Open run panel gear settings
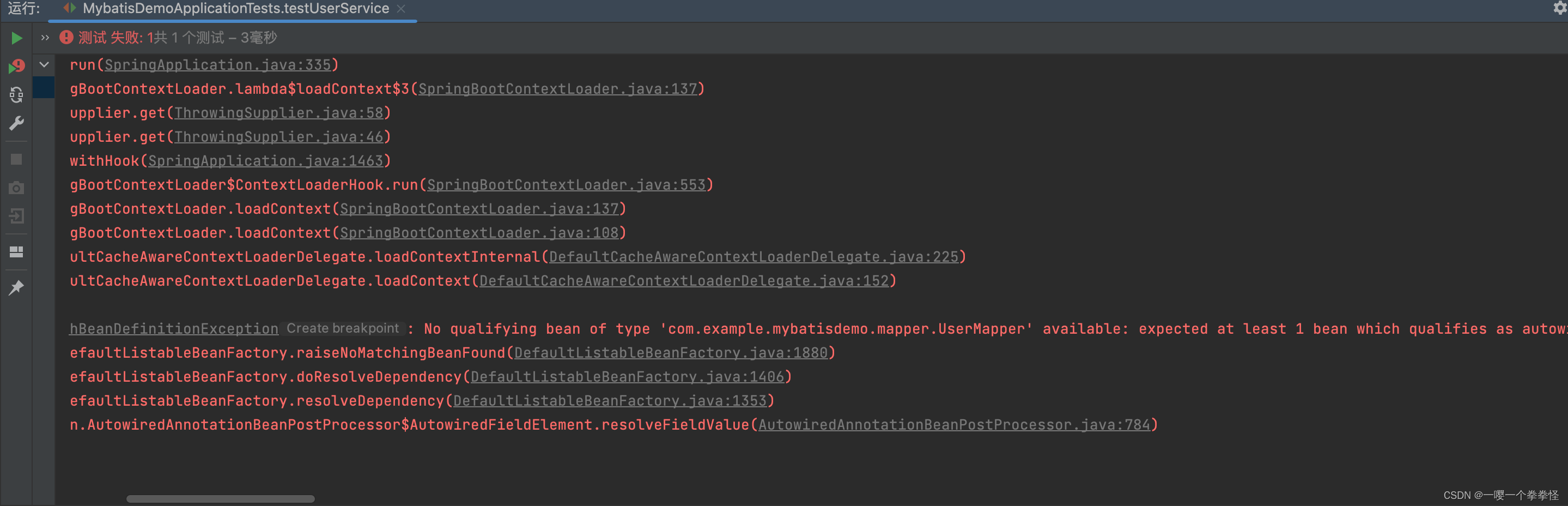Image resolution: width=1568 pixels, height=506 pixels. click(x=1560, y=8)
